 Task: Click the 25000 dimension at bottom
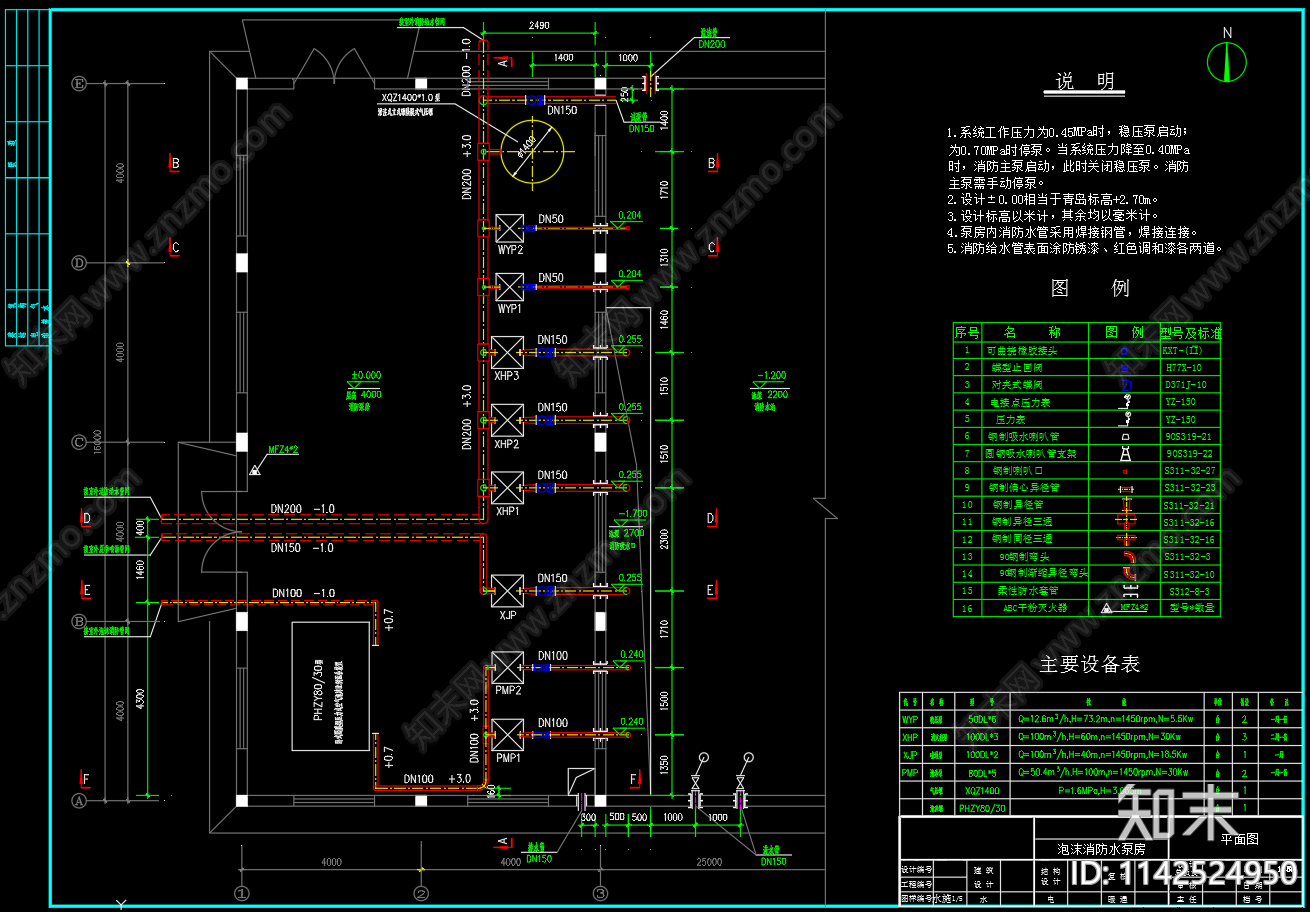pyautogui.click(x=711, y=861)
